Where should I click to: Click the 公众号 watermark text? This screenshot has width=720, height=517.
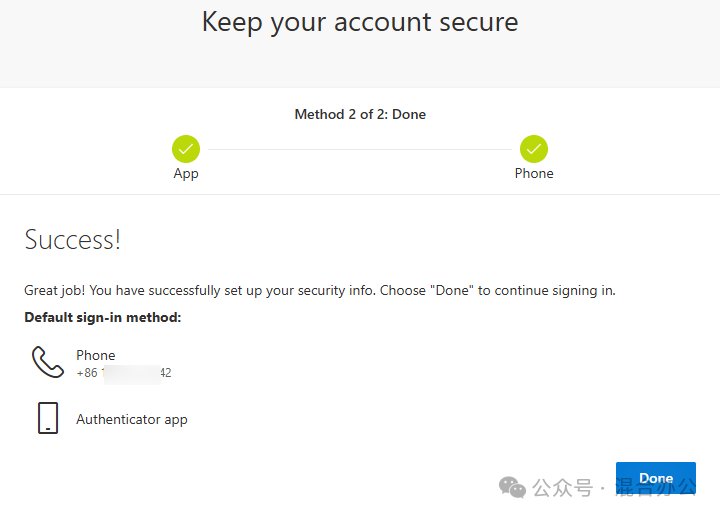tap(562, 488)
